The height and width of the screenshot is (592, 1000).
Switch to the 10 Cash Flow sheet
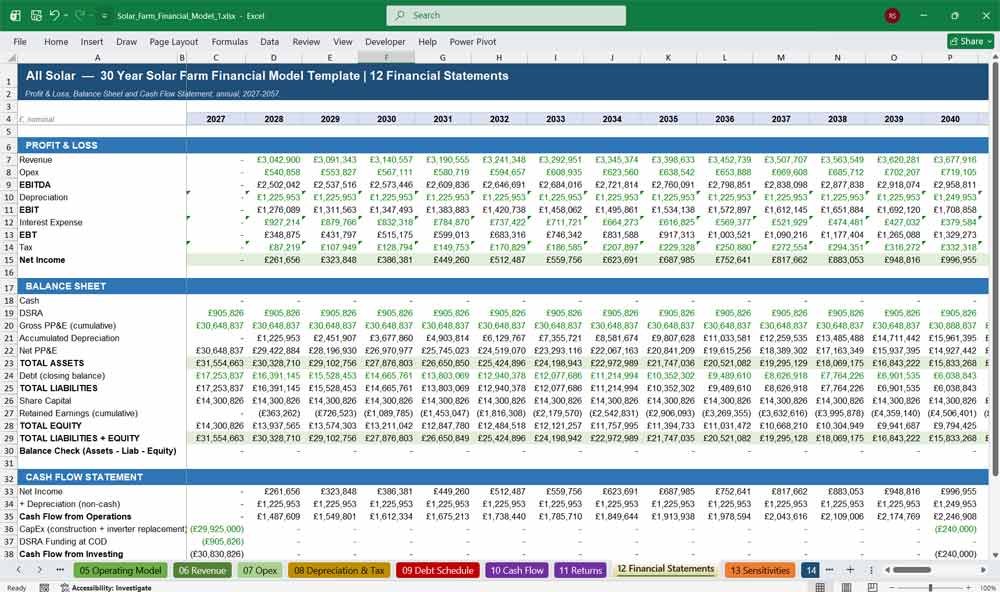(x=517, y=570)
